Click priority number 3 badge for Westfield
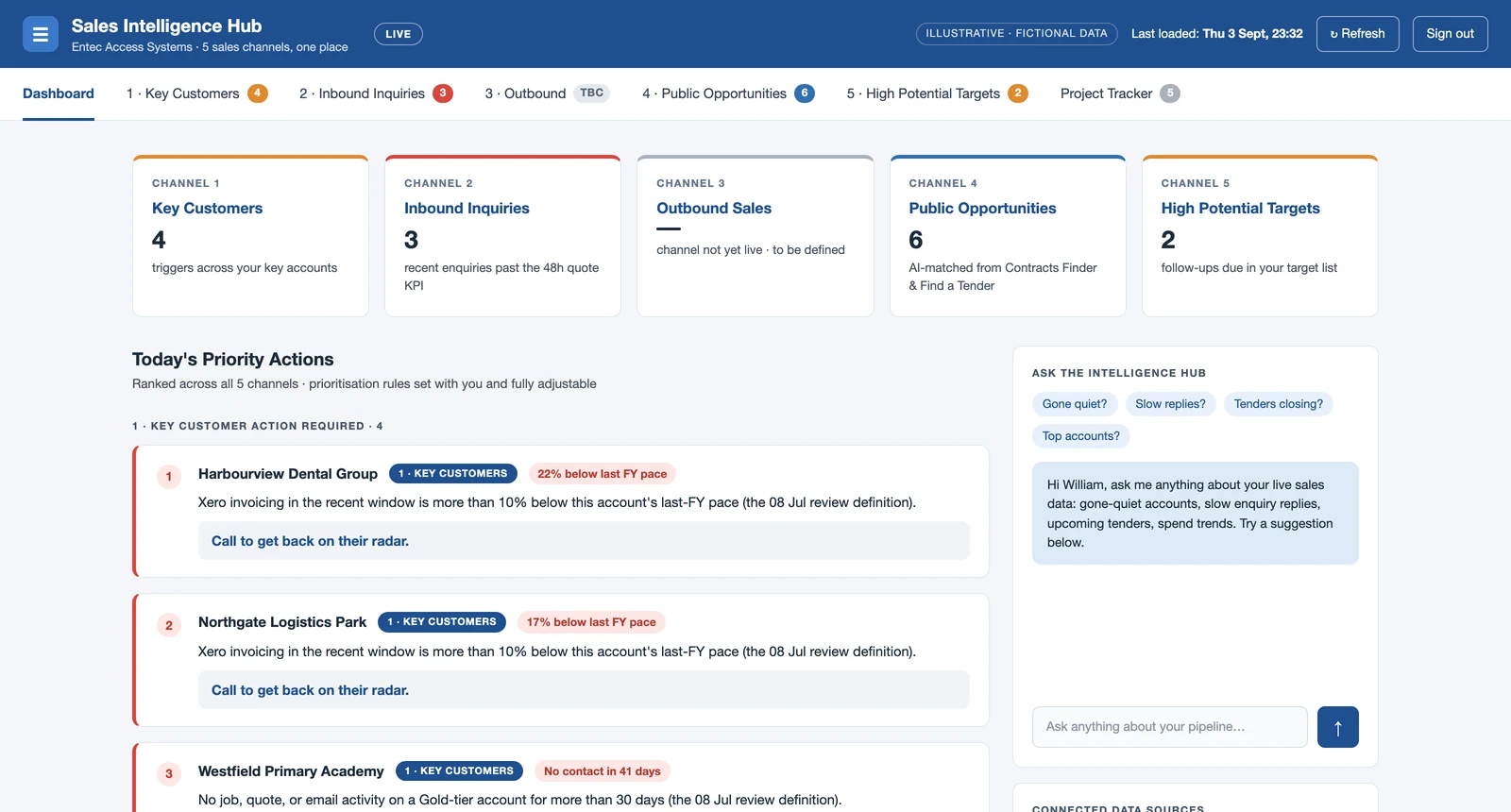1511x812 pixels. coord(169,773)
